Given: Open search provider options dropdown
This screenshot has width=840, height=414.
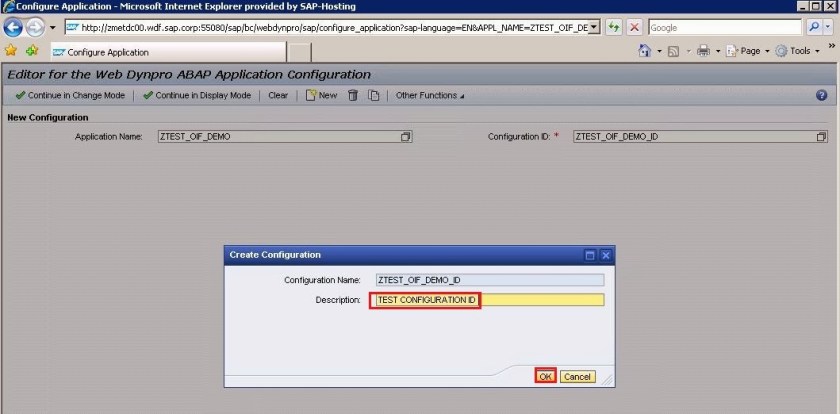Looking at the screenshot, I should tap(828, 27).
